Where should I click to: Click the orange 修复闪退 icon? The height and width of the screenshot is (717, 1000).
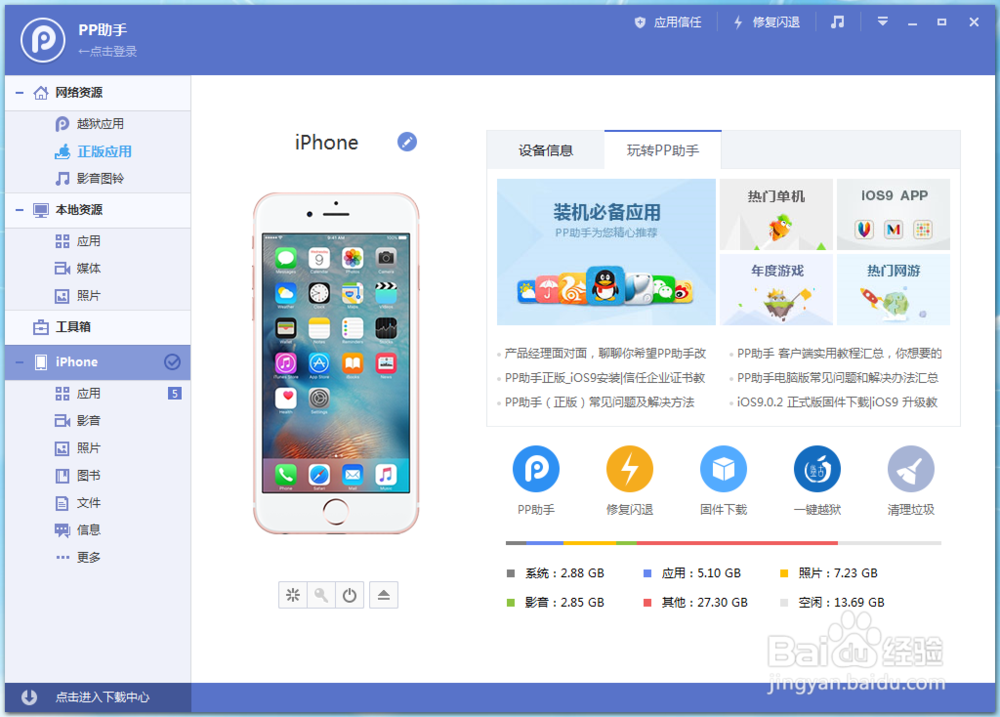point(629,469)
